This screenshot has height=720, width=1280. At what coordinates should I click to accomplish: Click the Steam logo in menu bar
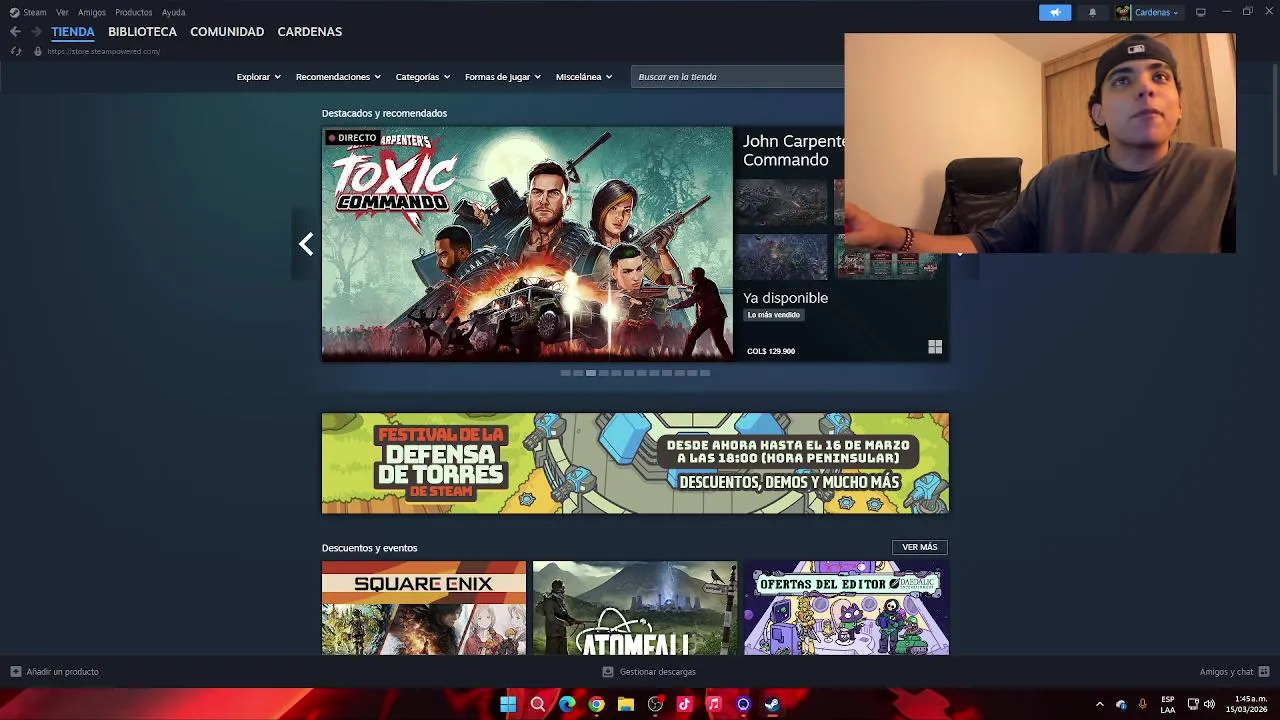(14, 12)
